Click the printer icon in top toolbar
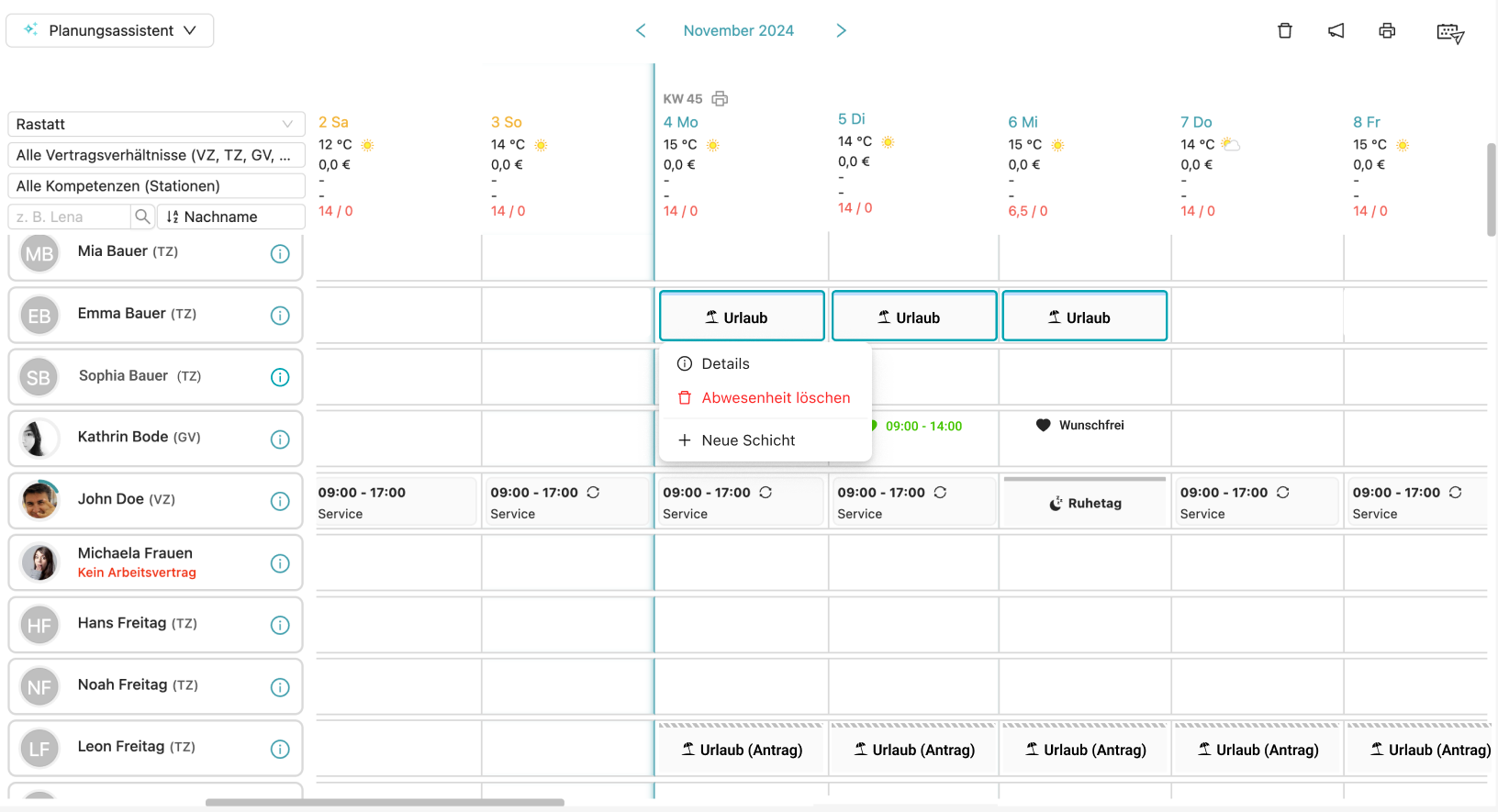Viewport: 1498px width, 812px height. pos(1387,31)
